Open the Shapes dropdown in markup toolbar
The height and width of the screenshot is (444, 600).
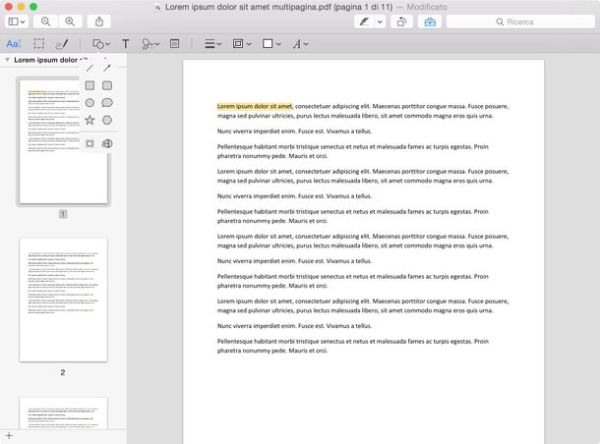[x=101, y=44]
